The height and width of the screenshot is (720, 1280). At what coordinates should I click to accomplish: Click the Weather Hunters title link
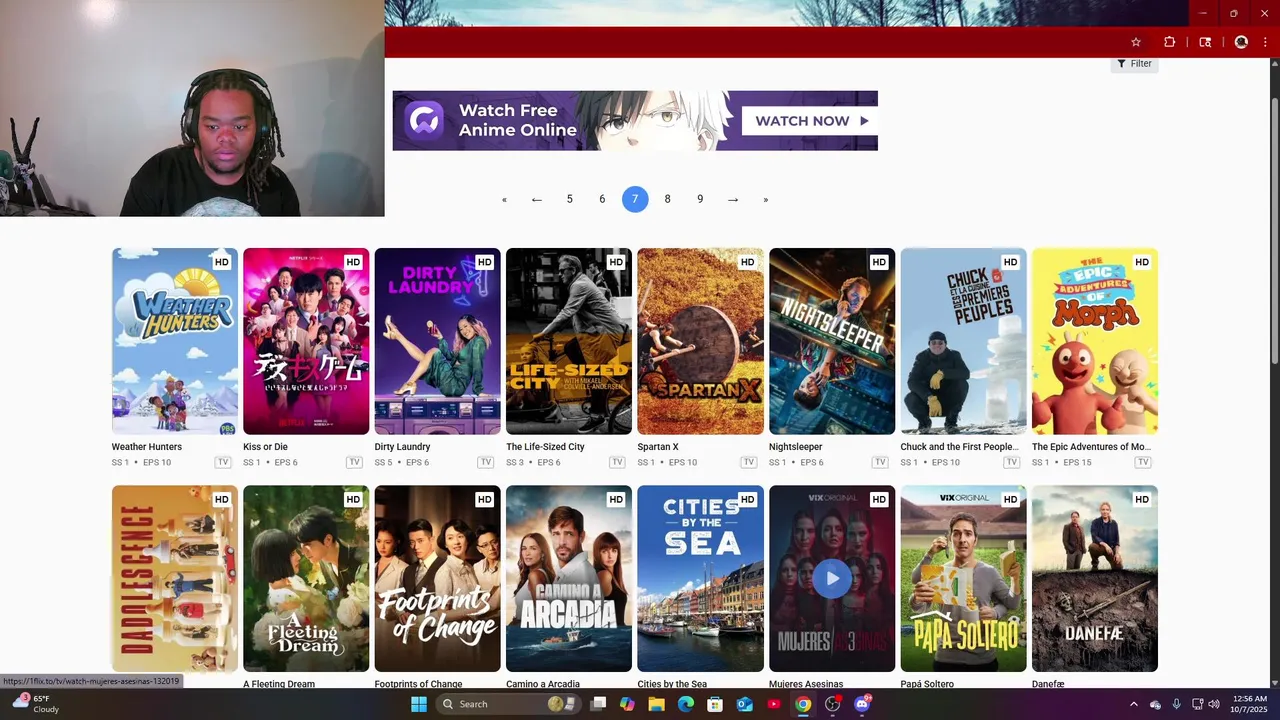[x=147, y=447]
